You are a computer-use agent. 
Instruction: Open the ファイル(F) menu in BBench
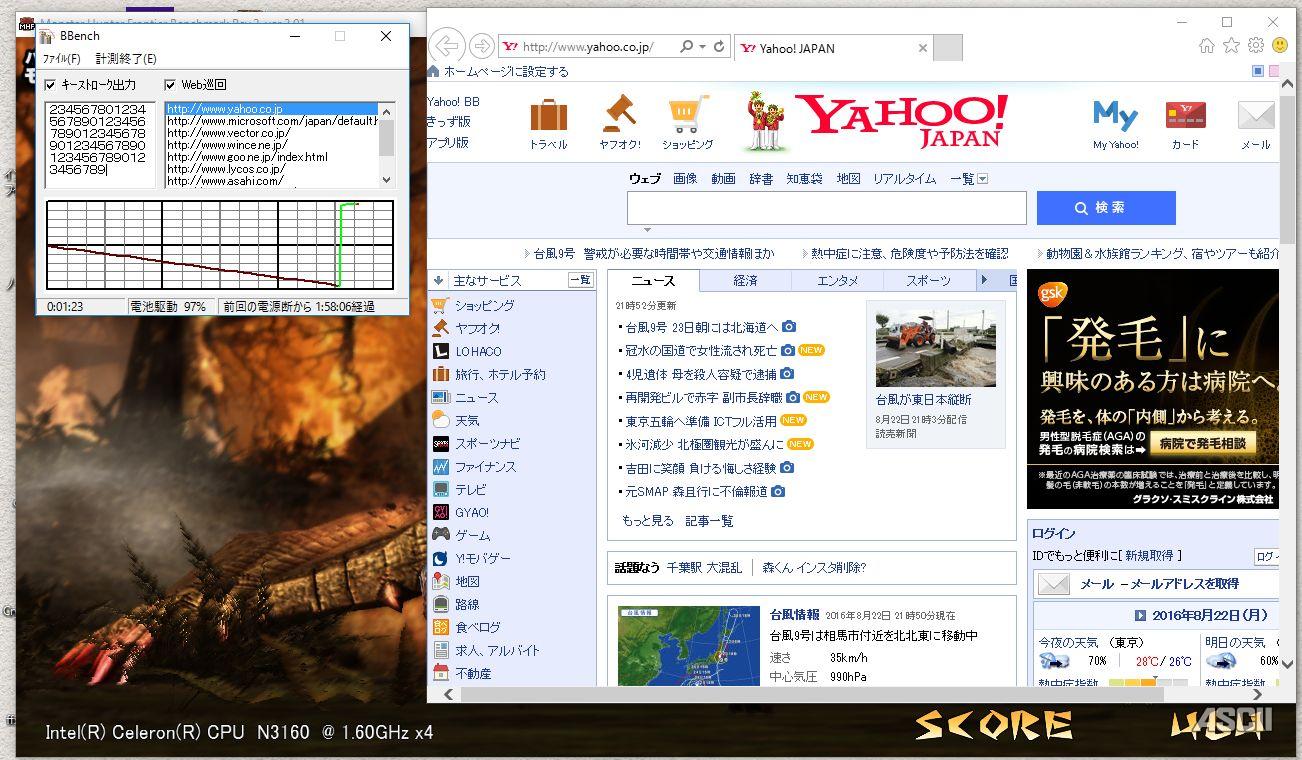point(61,59)
